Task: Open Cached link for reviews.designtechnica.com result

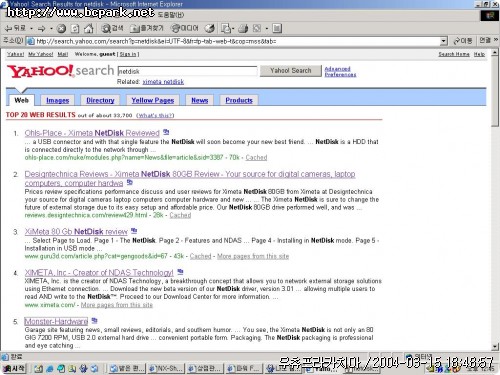Action: tap(180, 215)
